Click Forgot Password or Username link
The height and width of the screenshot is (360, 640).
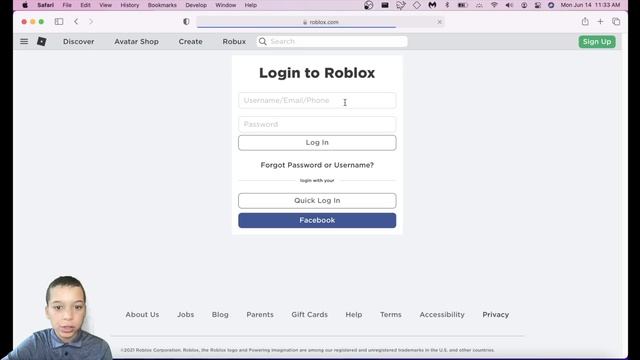click(317, 165)
